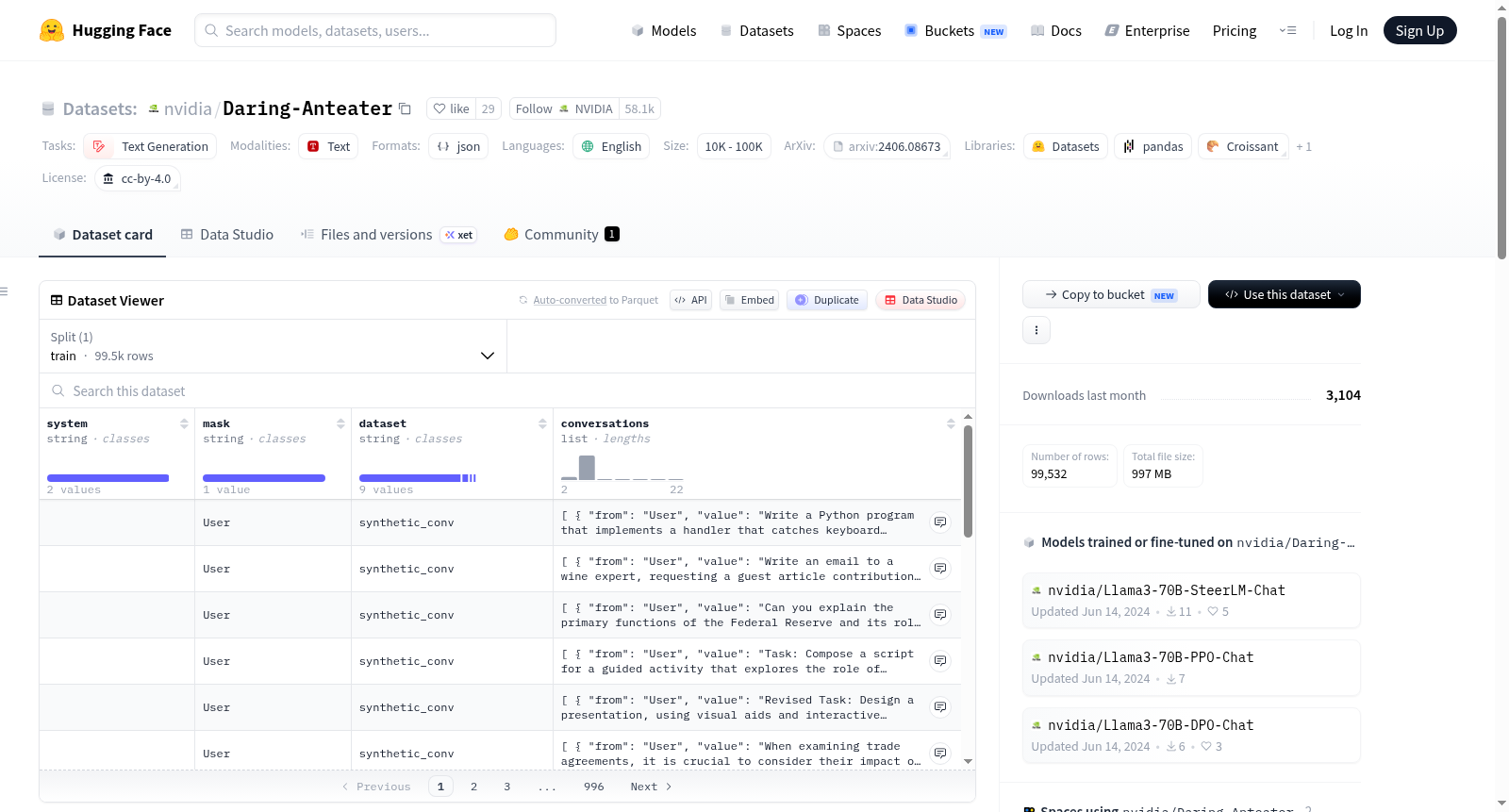Click the API button
The height and width of the screenshot is (812, 1509).
pyautogui.click(x=690, y=300)
